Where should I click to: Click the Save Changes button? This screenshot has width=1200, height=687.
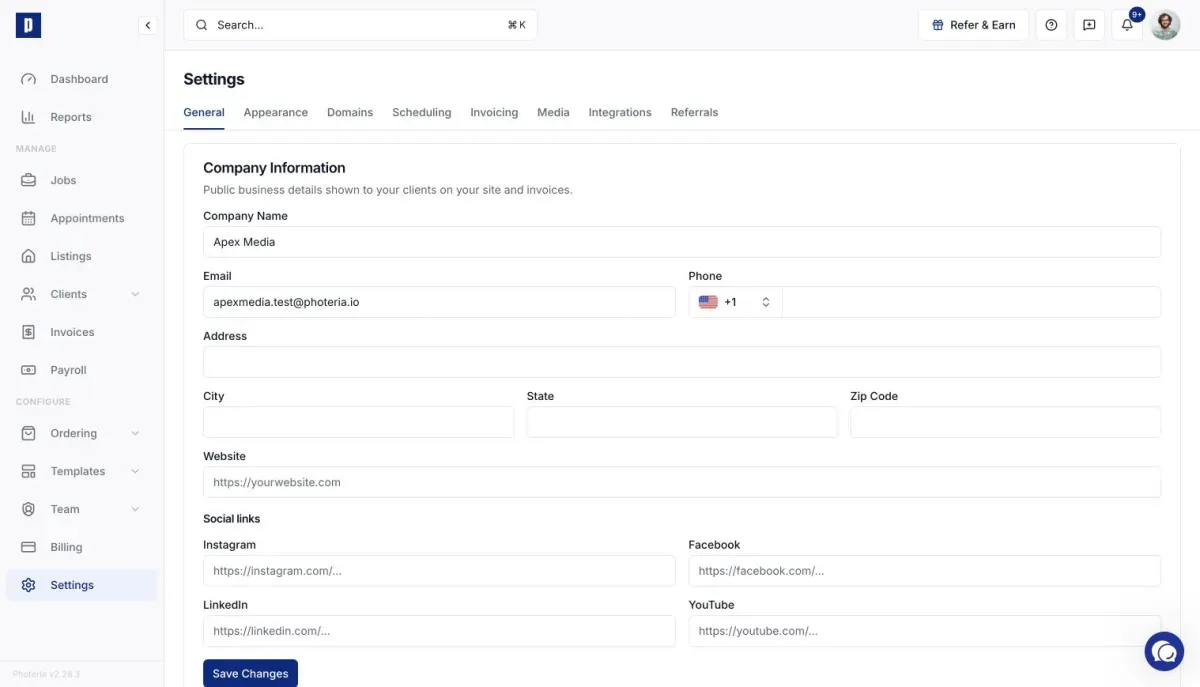[250, 673]
